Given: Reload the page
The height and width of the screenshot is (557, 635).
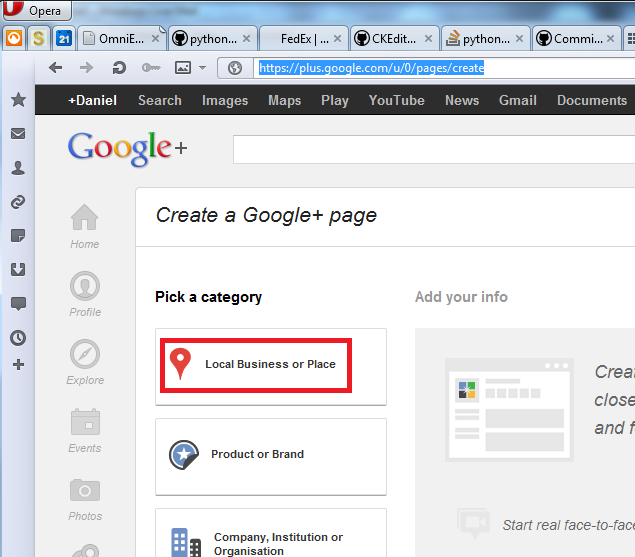Looking at the screenshot, I should coord(119,68).
